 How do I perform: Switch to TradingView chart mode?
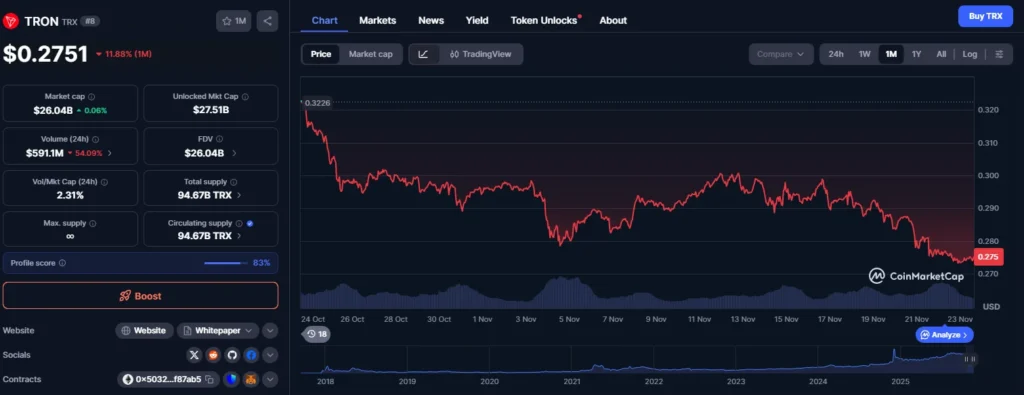click(480, 54)
